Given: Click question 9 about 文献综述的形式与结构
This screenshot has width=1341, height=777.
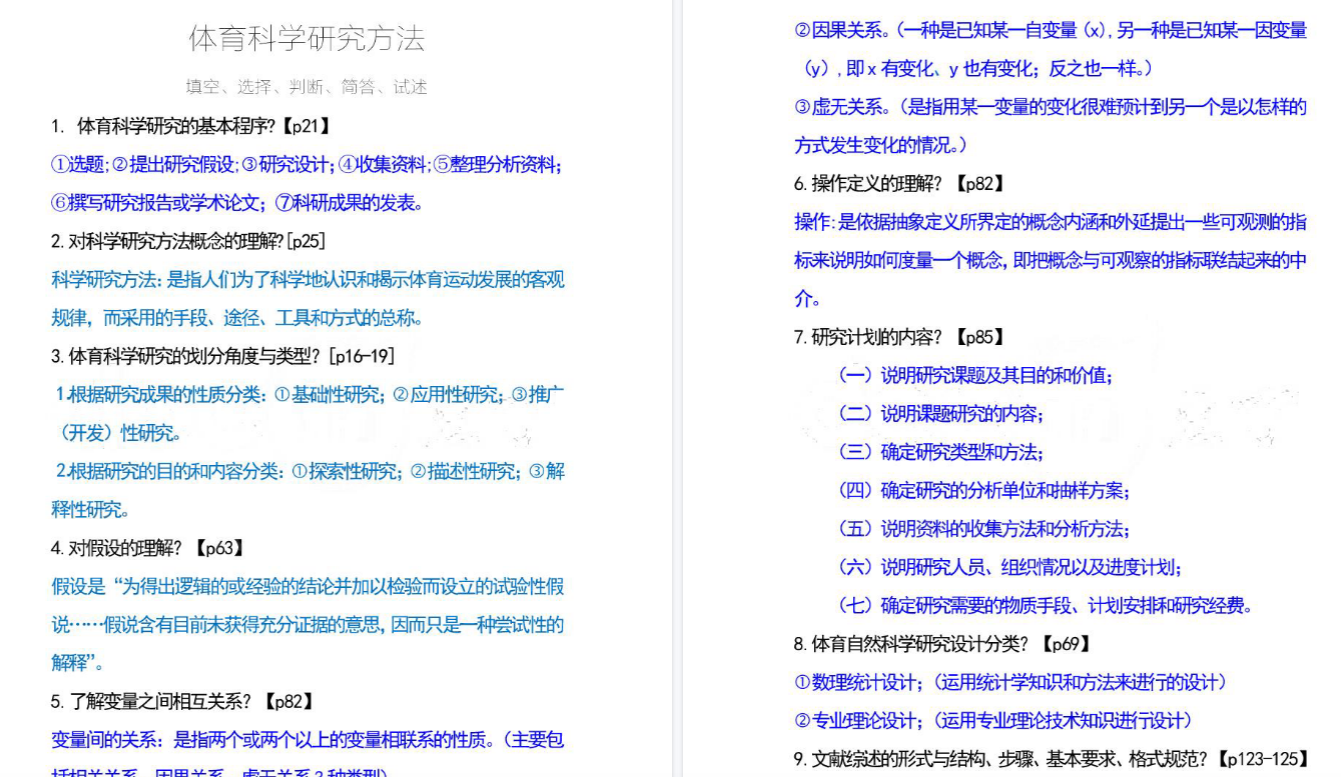Looking at the screenshot, I should pos(1051,759).
